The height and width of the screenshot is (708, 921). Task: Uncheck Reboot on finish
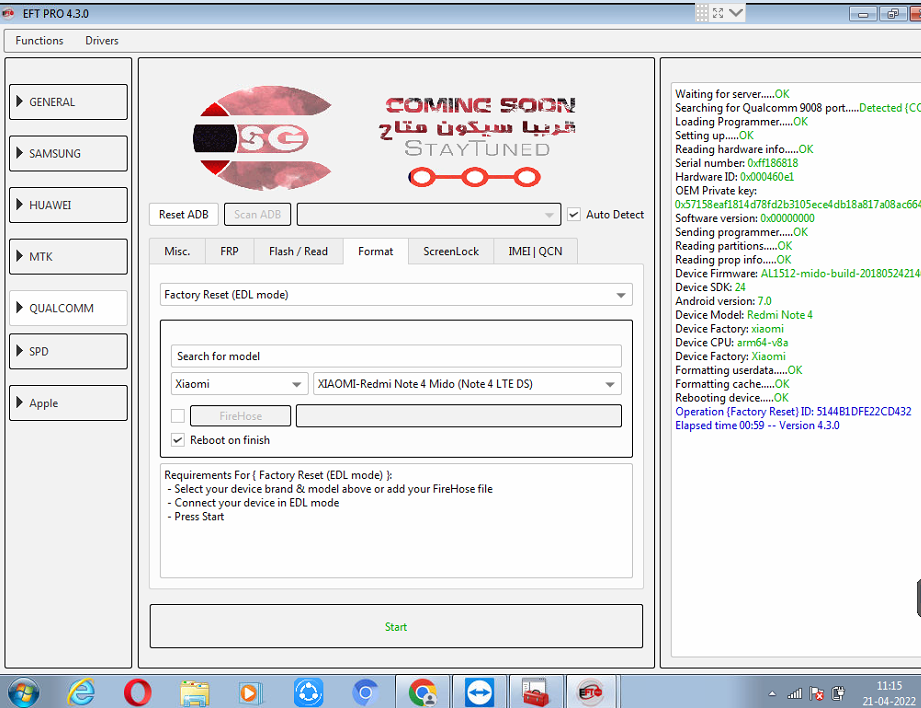178,439
